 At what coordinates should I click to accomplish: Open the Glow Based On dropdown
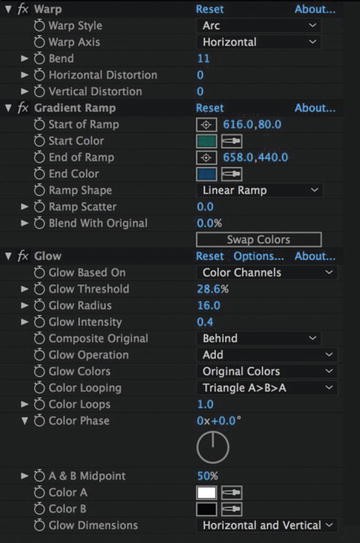coord(267,273)
